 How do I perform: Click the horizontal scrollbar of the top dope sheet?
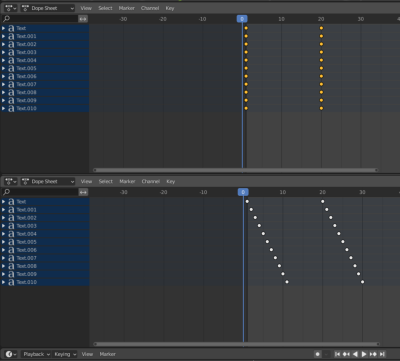coord(235,170)
